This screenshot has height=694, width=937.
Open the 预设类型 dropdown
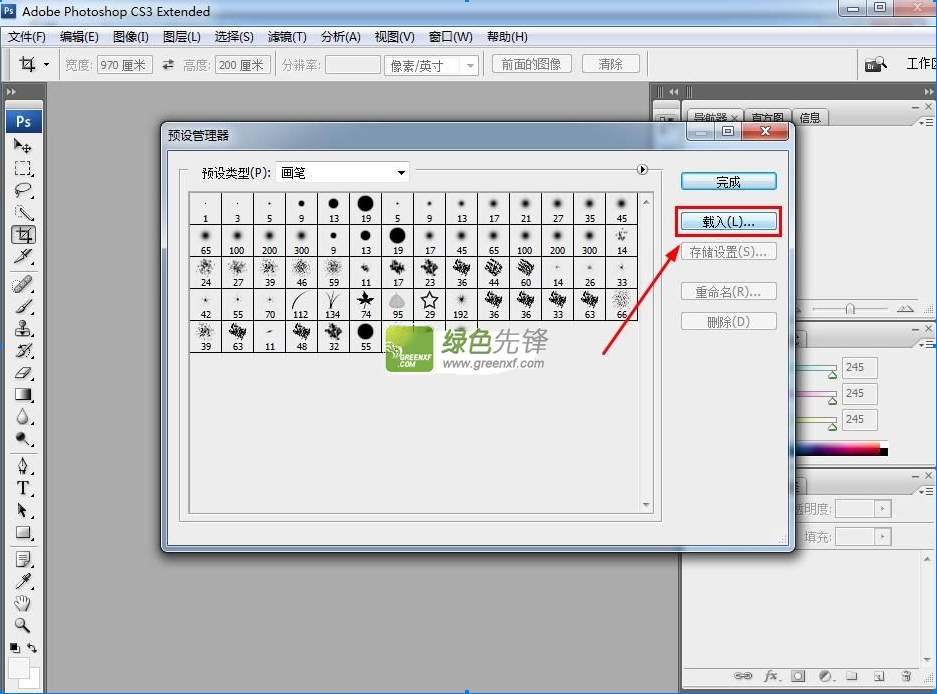pyautogui.click(x=342, y=173)
